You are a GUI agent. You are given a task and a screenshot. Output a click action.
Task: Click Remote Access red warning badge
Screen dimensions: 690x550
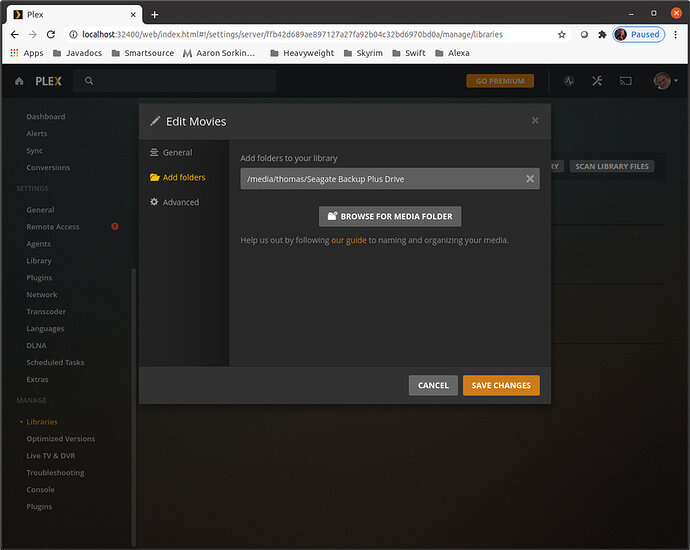tap(115, 226)
